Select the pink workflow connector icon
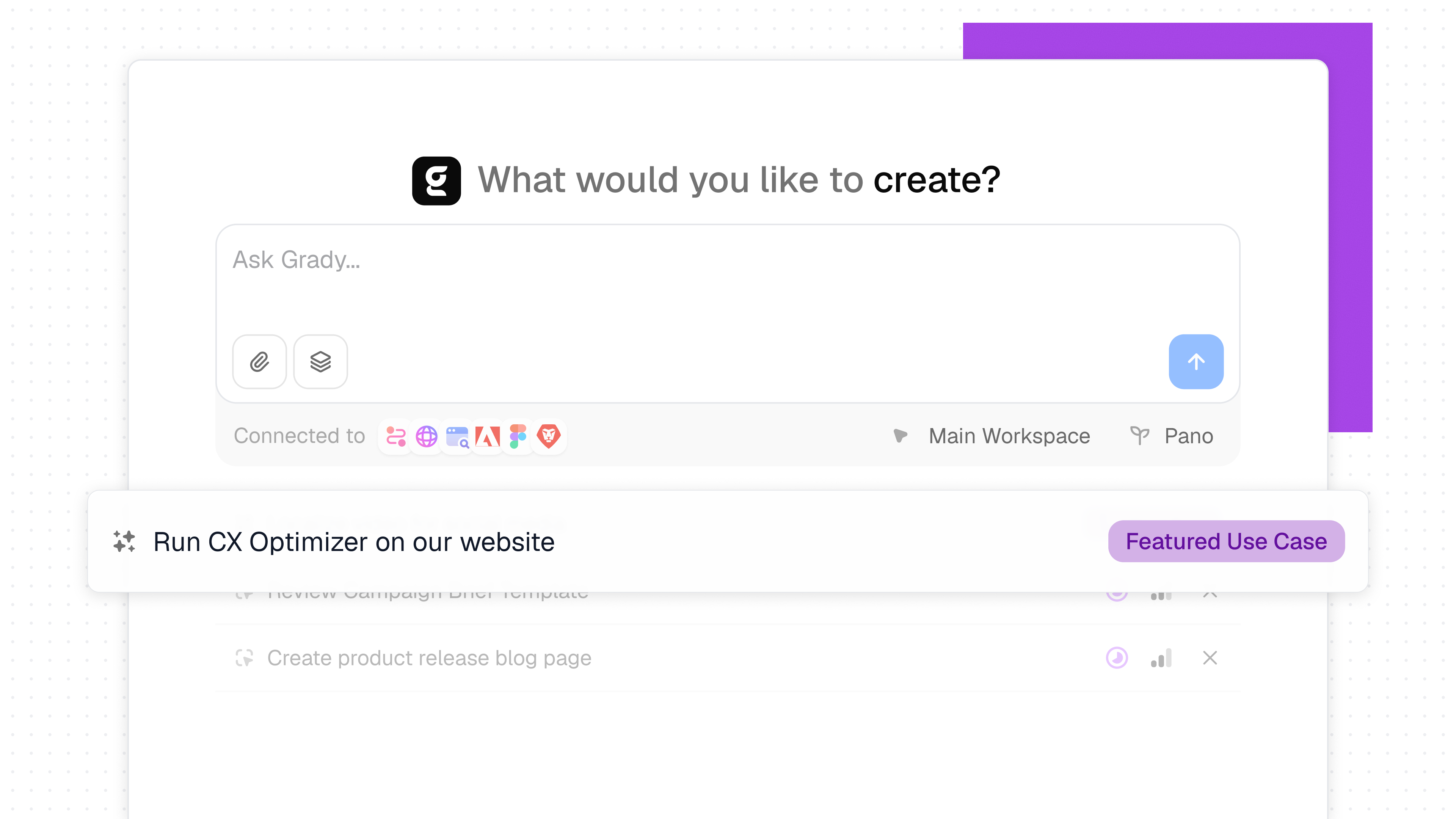This screenshot has height=819, width=1456. tap(395, 436)
